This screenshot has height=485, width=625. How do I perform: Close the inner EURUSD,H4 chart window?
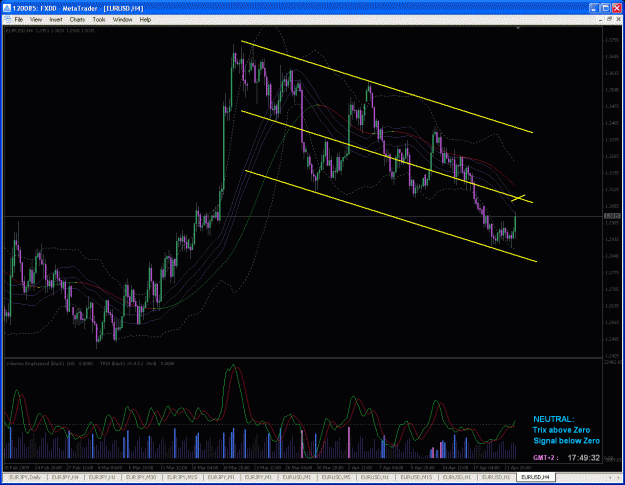[619, 20]
